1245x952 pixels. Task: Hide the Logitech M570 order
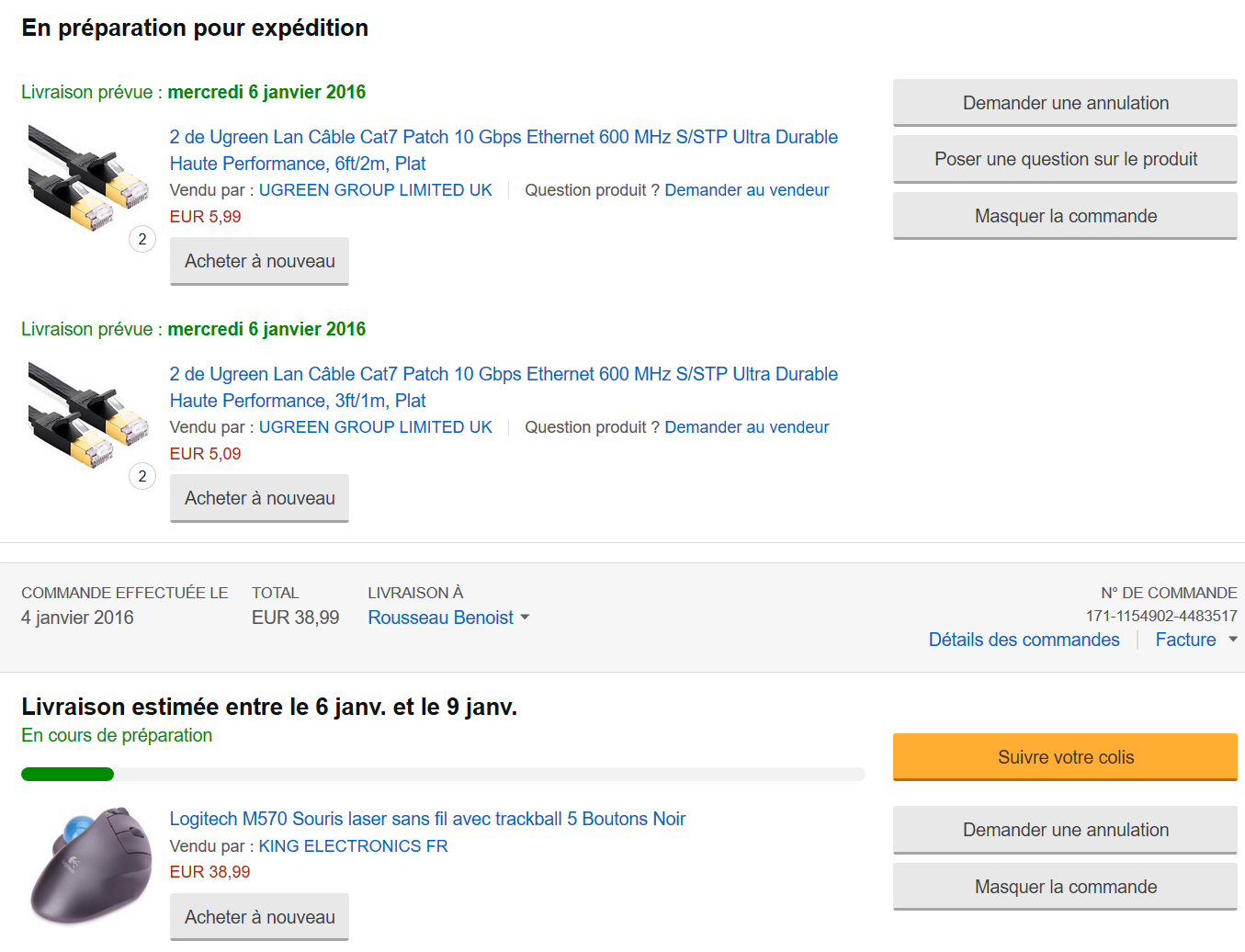point(1065,887)
